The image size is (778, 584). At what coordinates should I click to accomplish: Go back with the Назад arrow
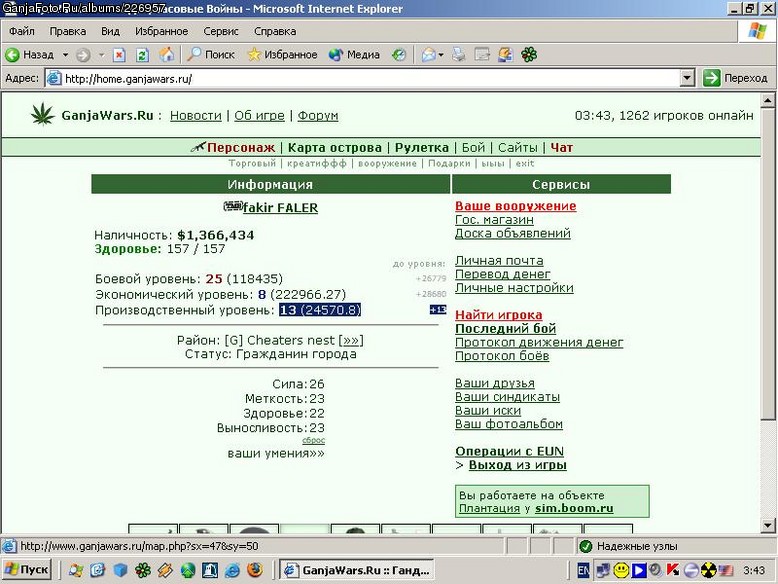(x=29, y=55)
